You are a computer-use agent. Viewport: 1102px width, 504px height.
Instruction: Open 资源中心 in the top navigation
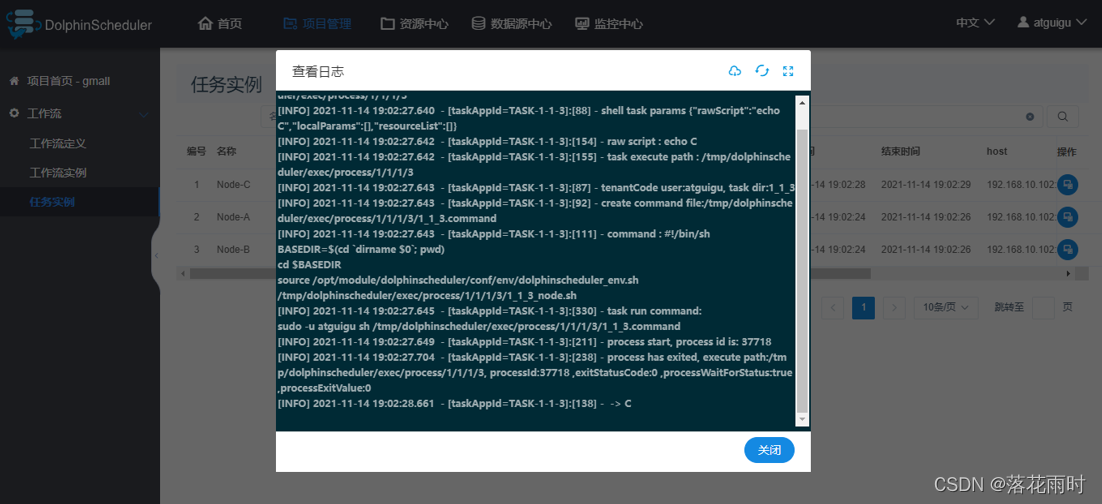(x=415, y=24)
